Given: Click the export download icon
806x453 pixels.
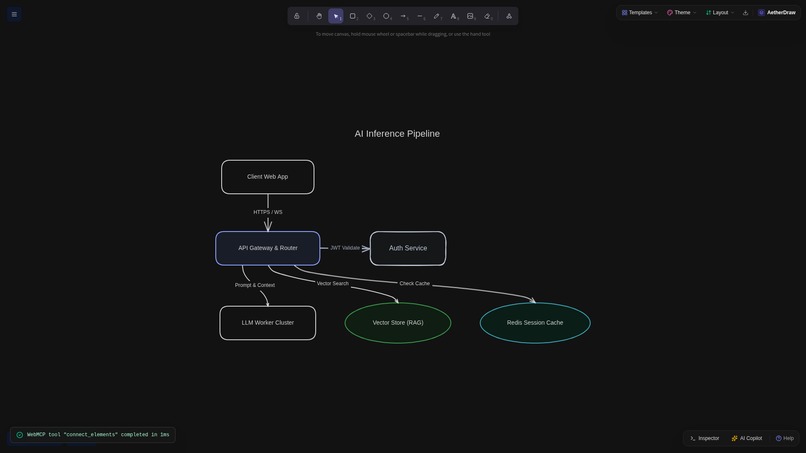Looking at the screenshot, I should [x=745, y=12].
